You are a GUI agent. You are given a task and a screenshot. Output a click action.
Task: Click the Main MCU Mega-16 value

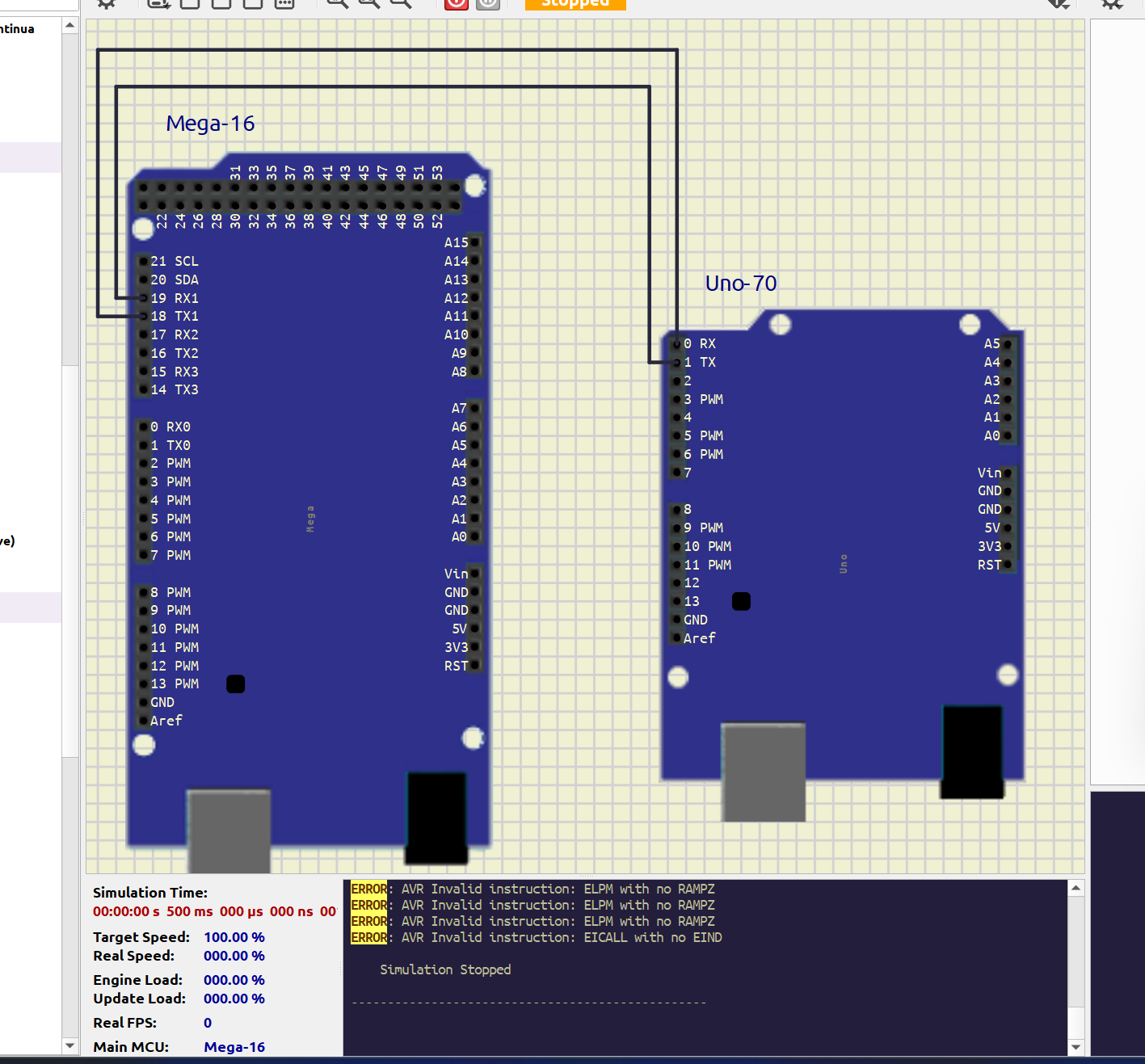pyautogui.click(x=234, y=1047)
